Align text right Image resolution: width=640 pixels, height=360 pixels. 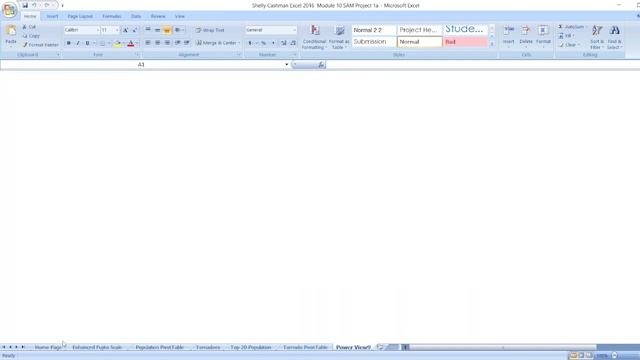[x=167, y=43]
